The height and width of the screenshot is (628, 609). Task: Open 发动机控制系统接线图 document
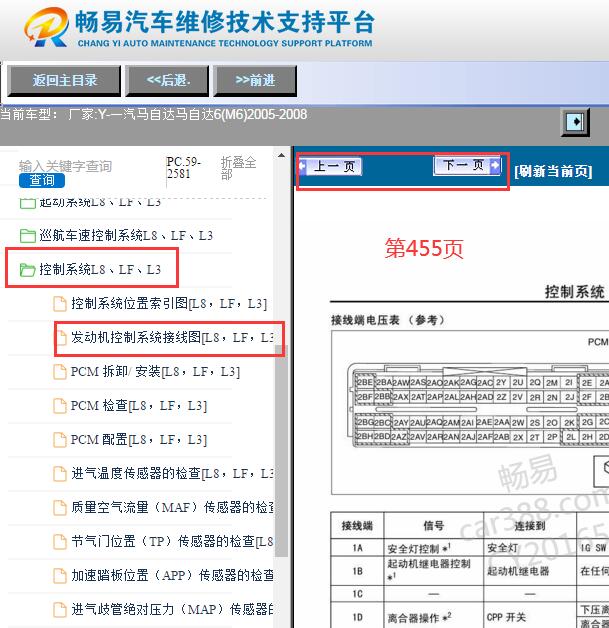pyautogui.click(x=172, y=338)
